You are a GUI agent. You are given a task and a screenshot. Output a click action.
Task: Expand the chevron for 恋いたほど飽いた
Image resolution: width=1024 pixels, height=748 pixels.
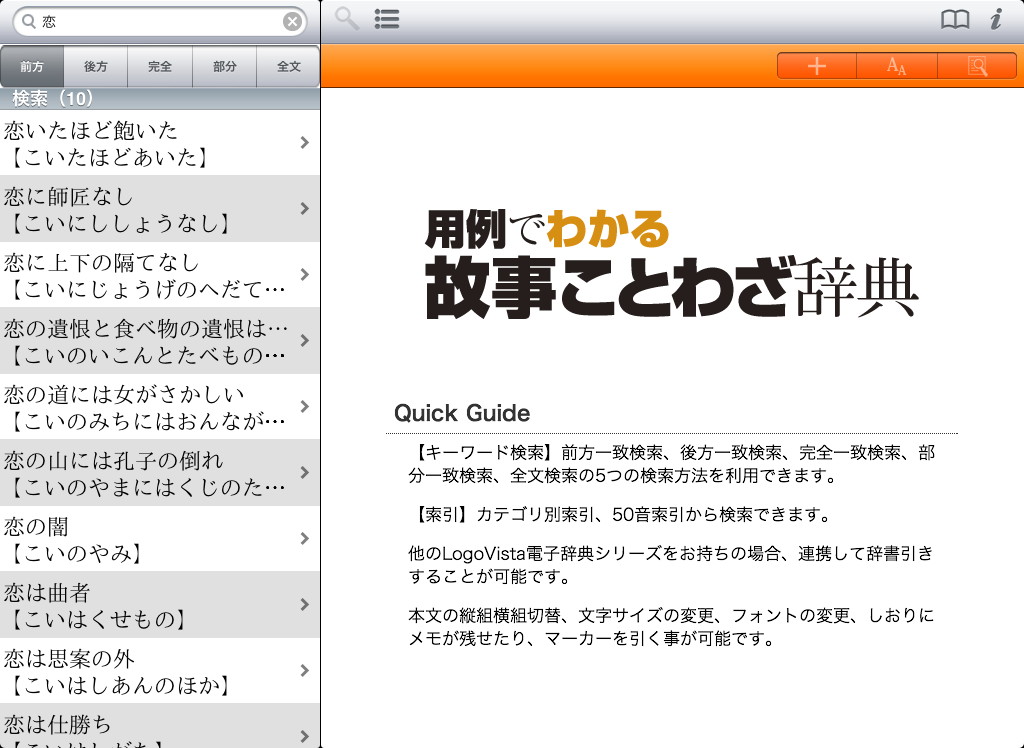coord(304,143)
